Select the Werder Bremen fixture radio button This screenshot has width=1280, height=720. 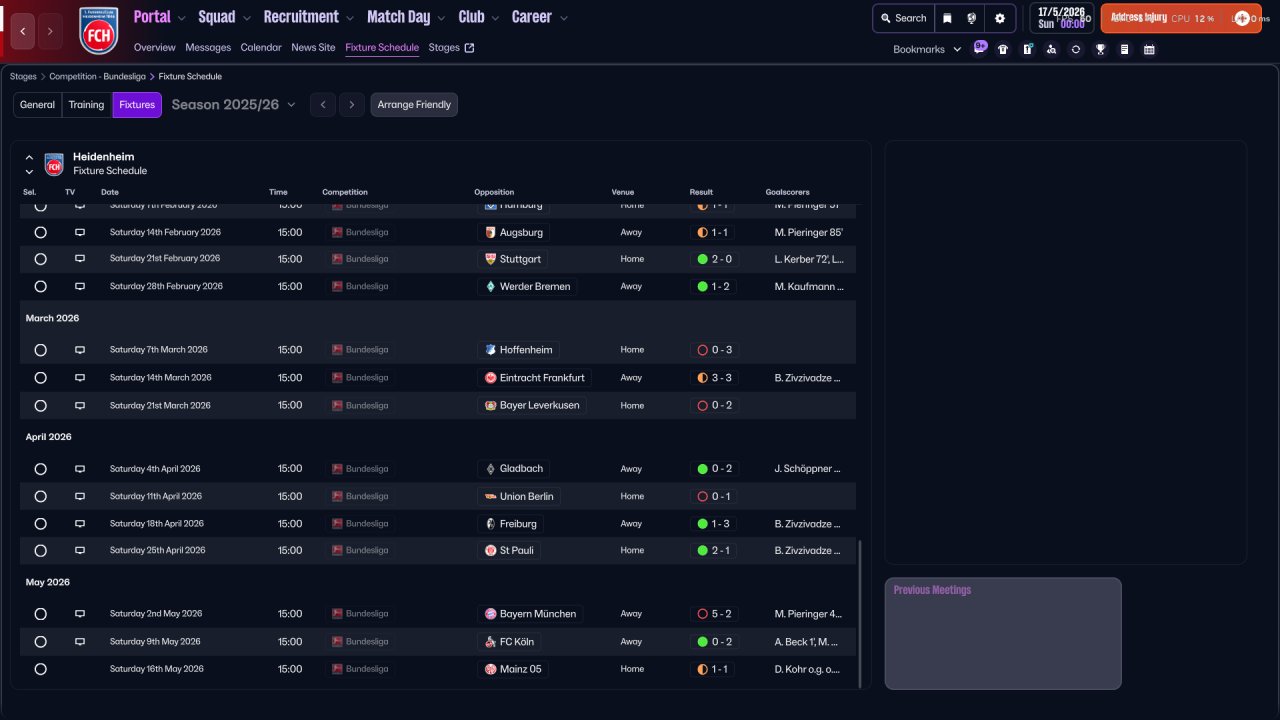(40, 287)
